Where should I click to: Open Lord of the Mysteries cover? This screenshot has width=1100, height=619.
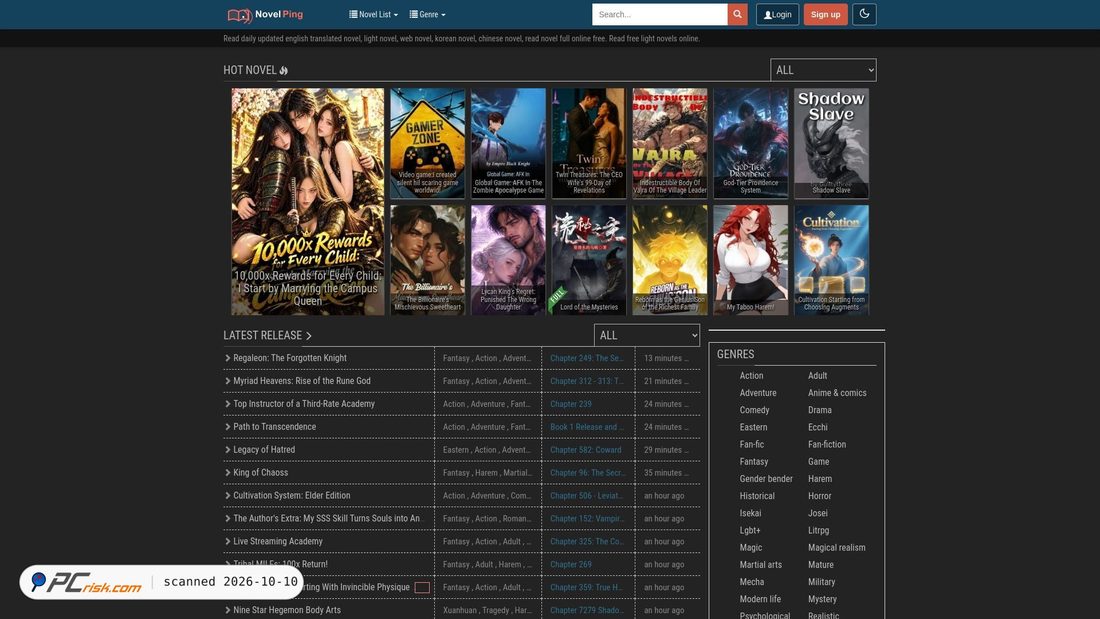(589, 260)
